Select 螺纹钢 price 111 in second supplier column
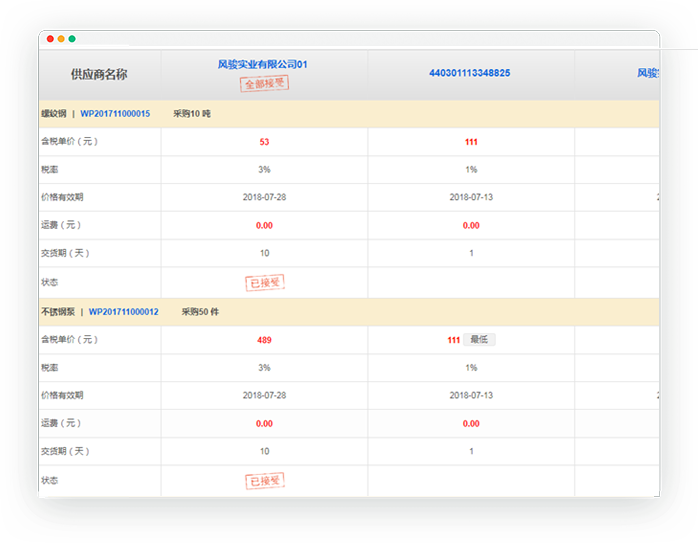The width and height of the screenshot is (698, 543). coord(471,142)
